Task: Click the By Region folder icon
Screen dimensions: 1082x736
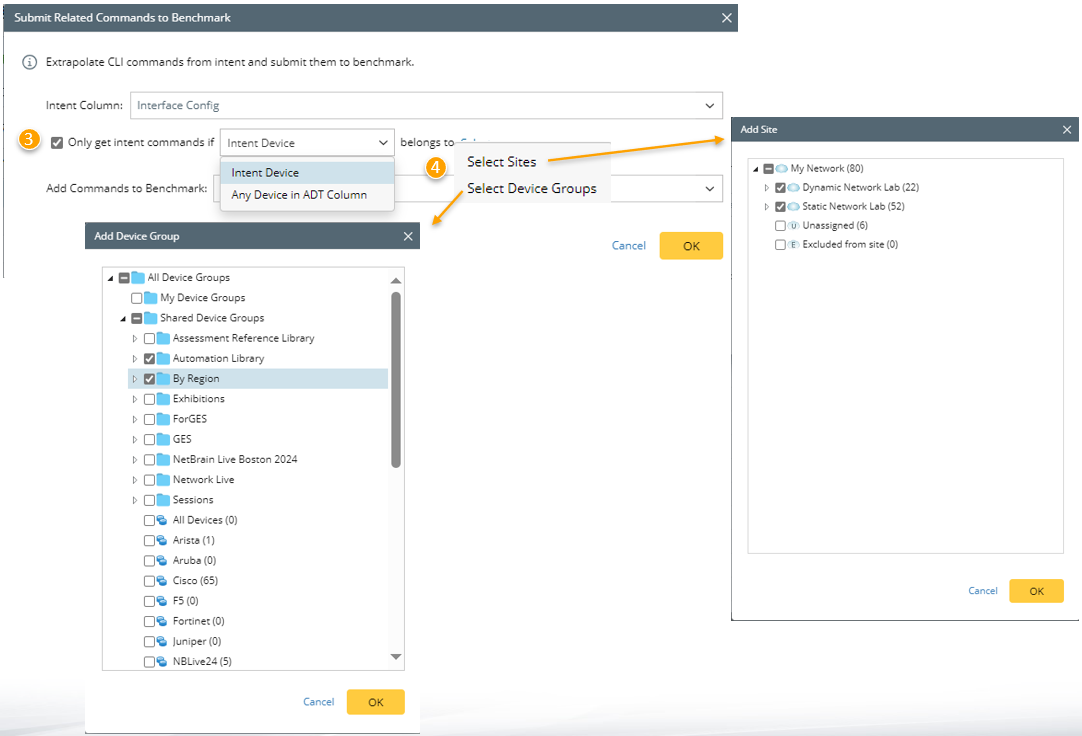Action: pos(163,379)
